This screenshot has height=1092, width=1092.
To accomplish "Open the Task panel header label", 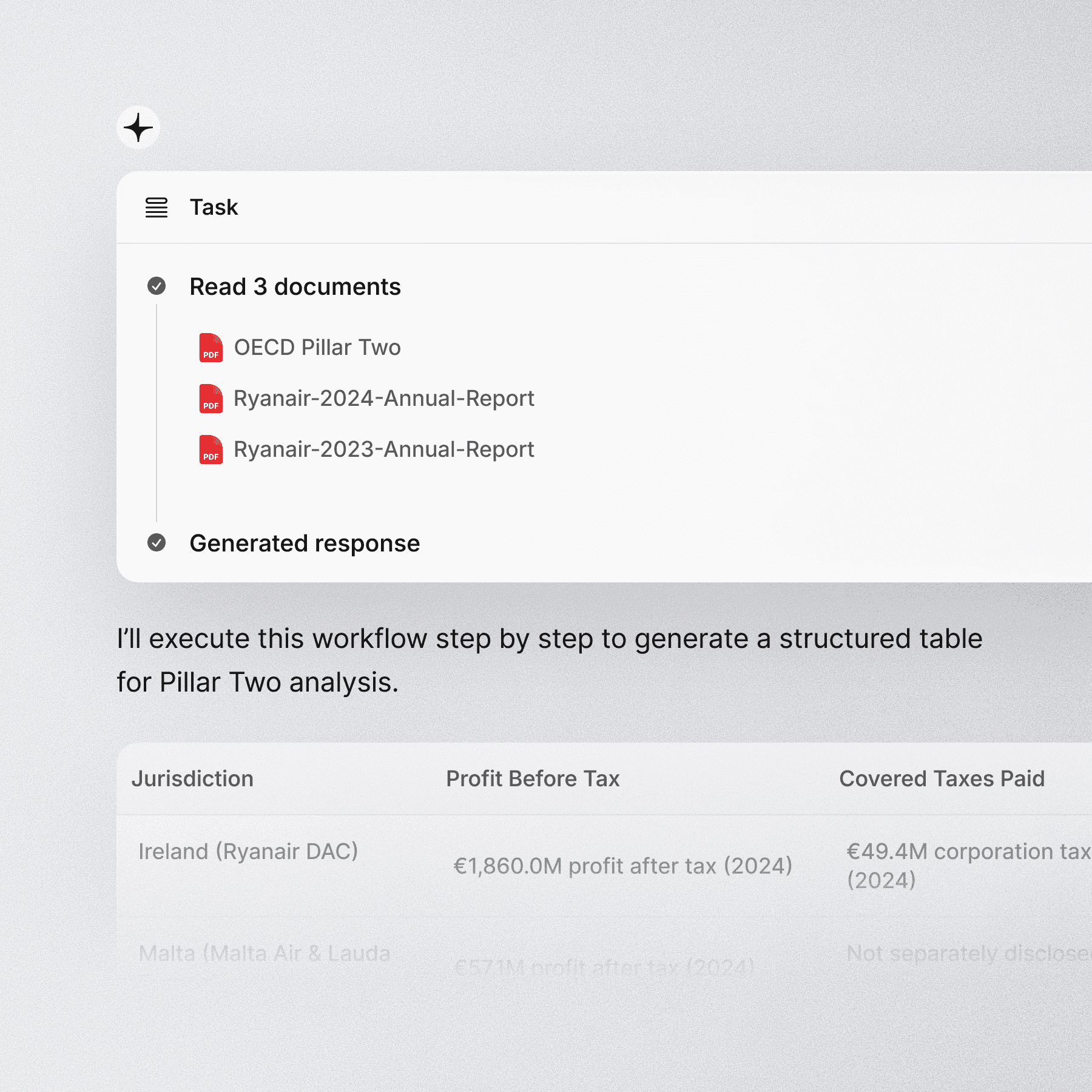I will click(214, 207).
